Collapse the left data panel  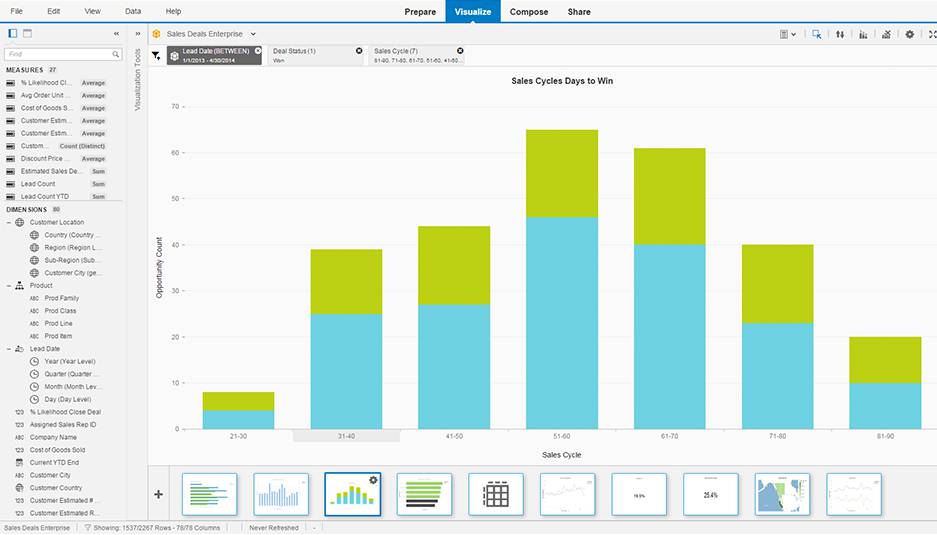(117, 34)
